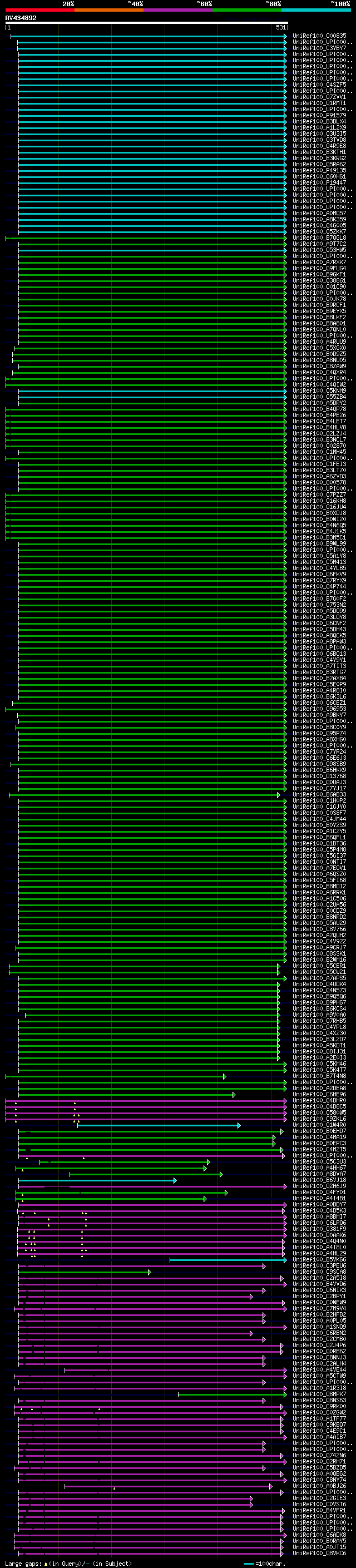The image size is (356, 1568).
Task: Select hit label UniRef100_C6HE96
Action: click(319, 1095)
